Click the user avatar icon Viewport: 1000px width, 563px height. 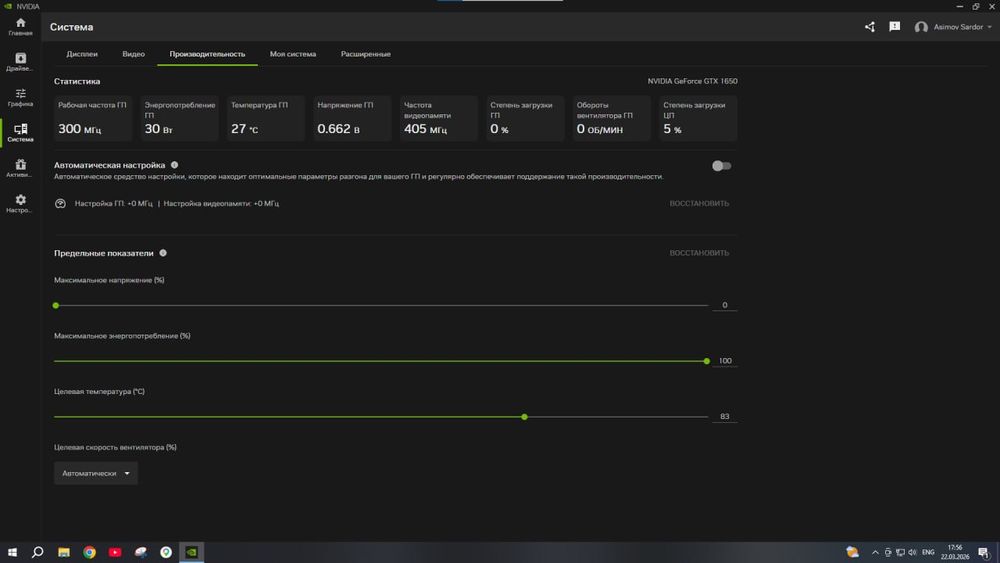(x=921, y=27)
